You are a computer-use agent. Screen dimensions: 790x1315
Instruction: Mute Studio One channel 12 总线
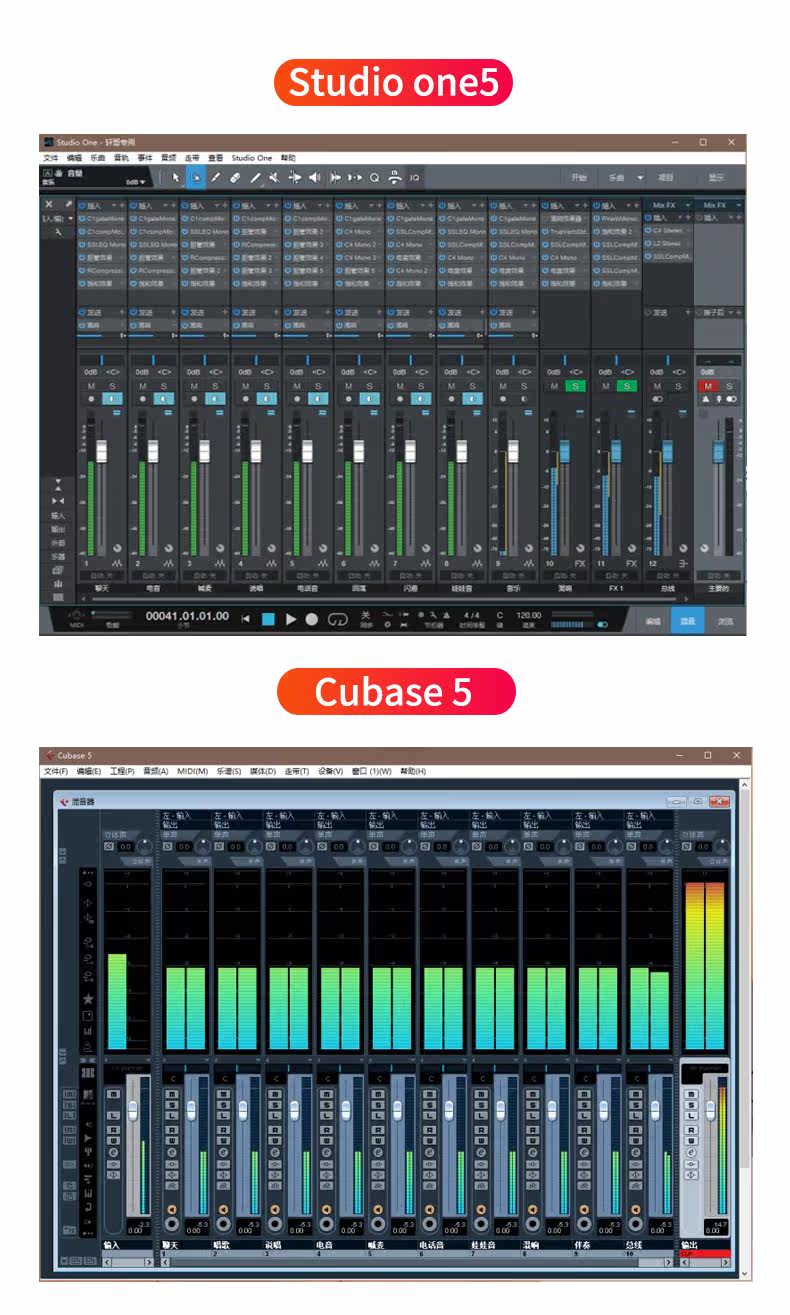pyautogui.click(x=657, y=386)
